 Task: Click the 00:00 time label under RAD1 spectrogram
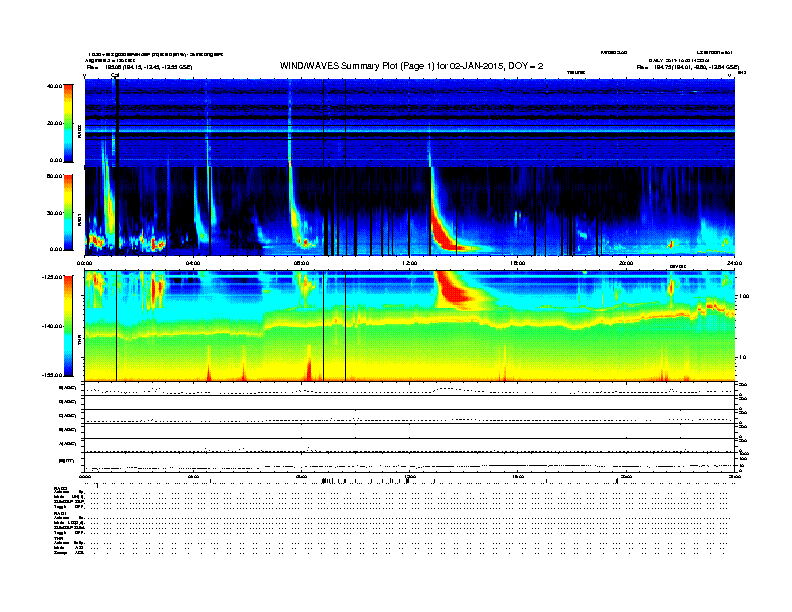tap(84, 263)
